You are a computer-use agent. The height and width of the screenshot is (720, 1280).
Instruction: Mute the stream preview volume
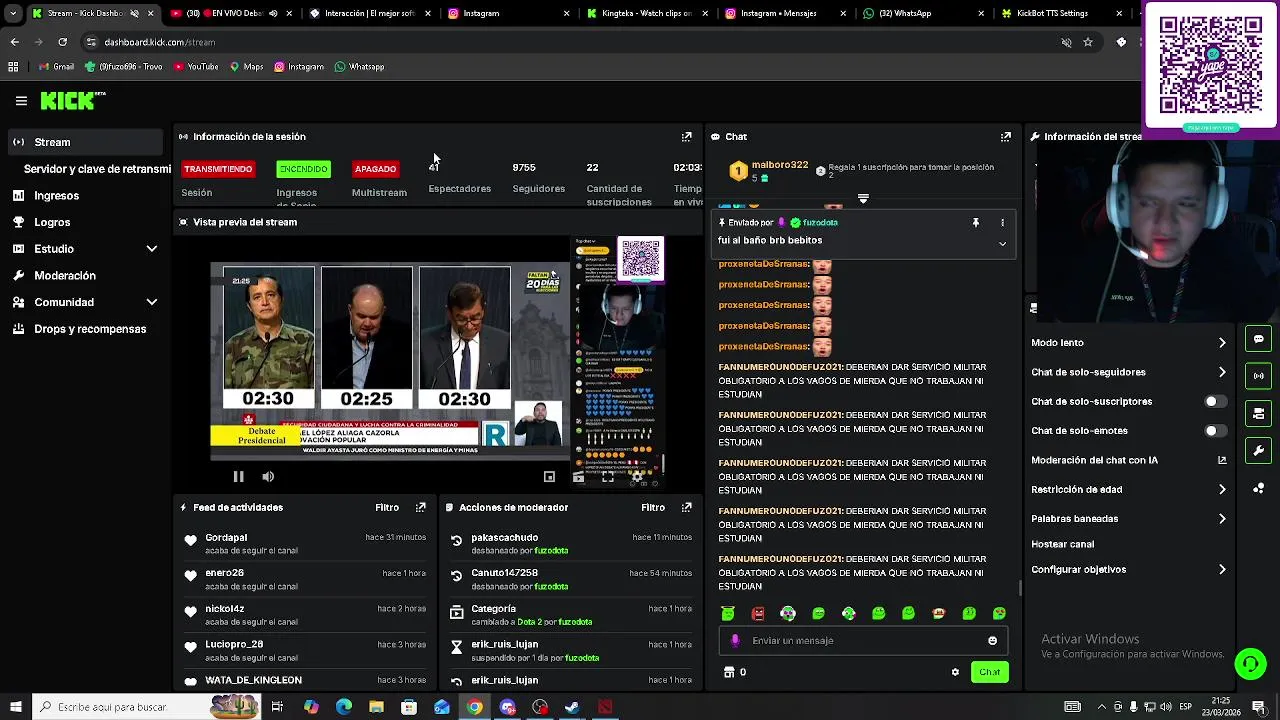[x=268, y=477]
